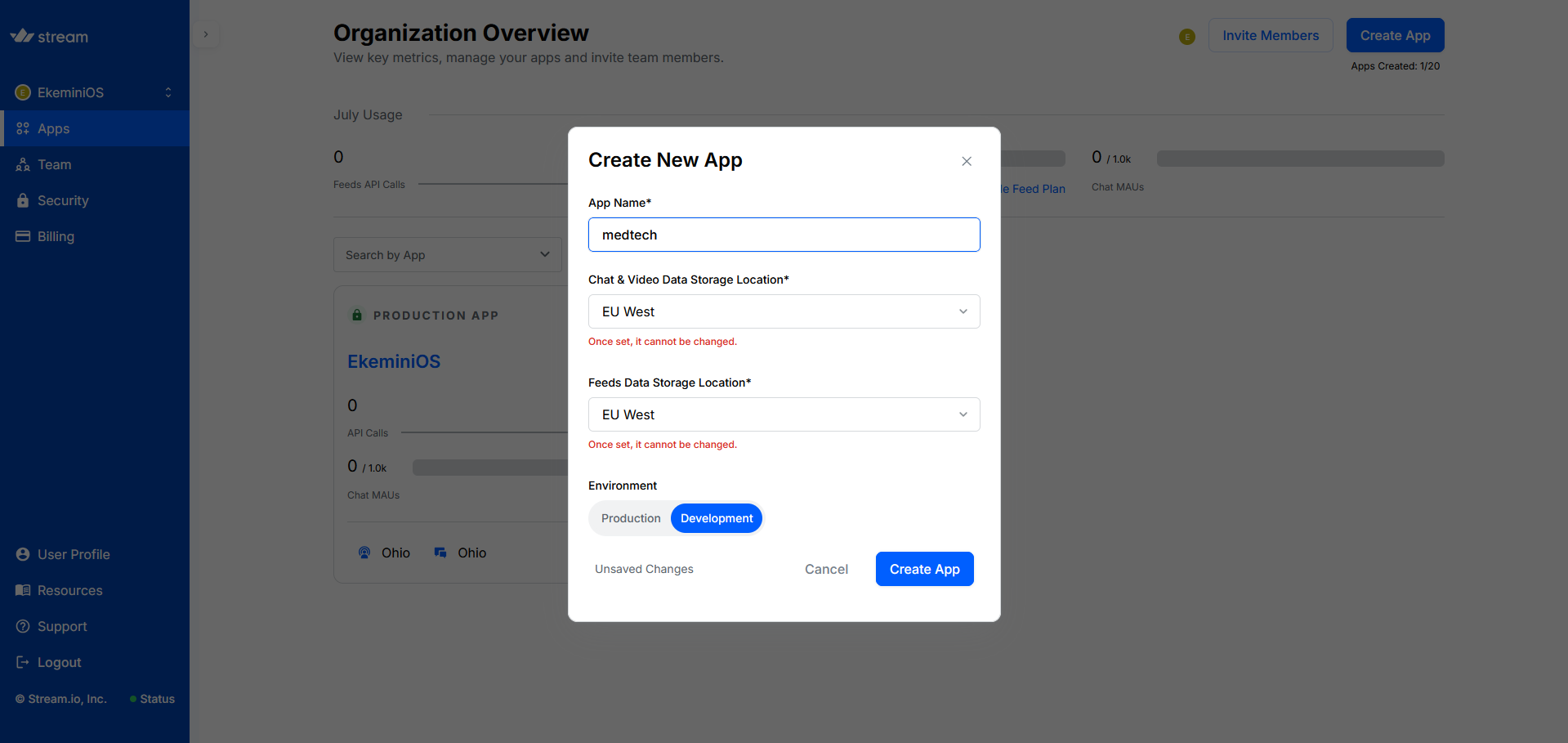This screenshot has width=1568, height=743.
Task: Cancel the new app creation
Action: [825, 569]
